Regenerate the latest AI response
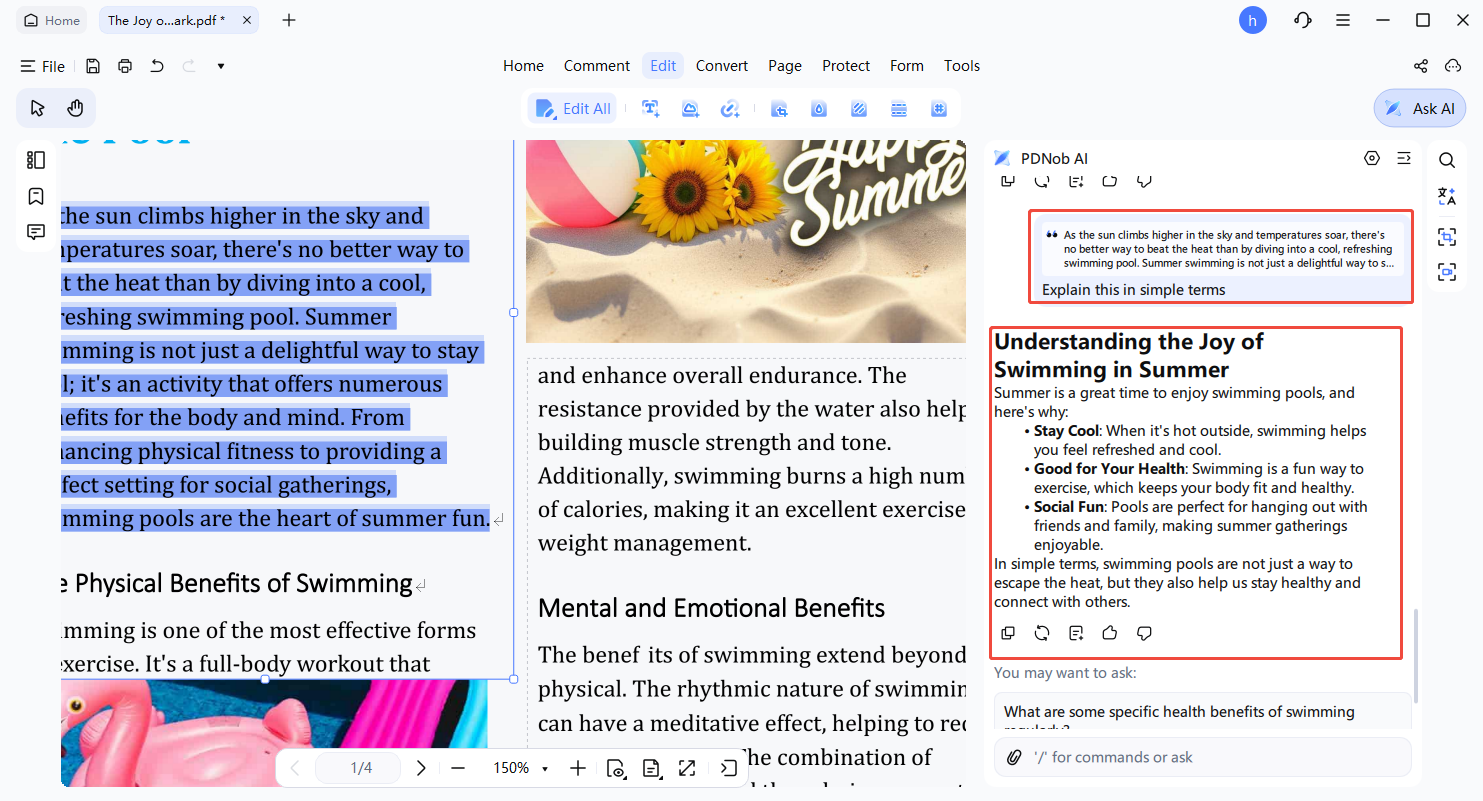Viewport: 1483px width, 801px height. (1042, 633)
